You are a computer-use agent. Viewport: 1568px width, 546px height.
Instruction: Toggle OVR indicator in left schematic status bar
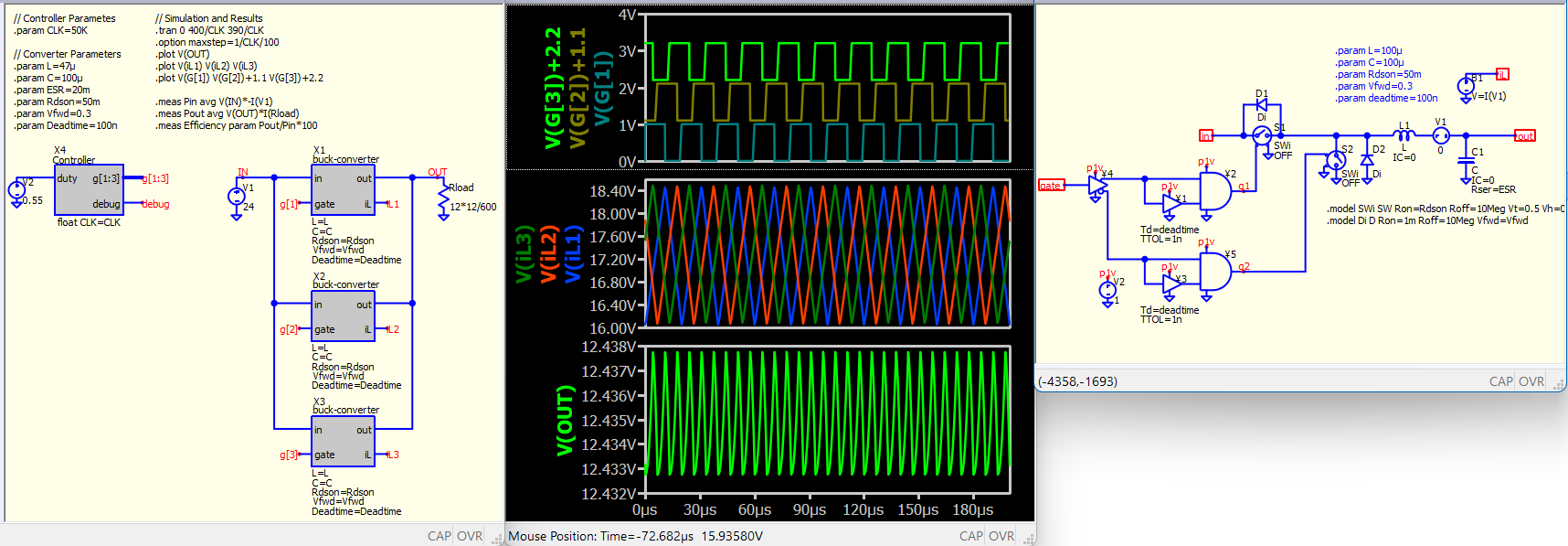point(470,536)
